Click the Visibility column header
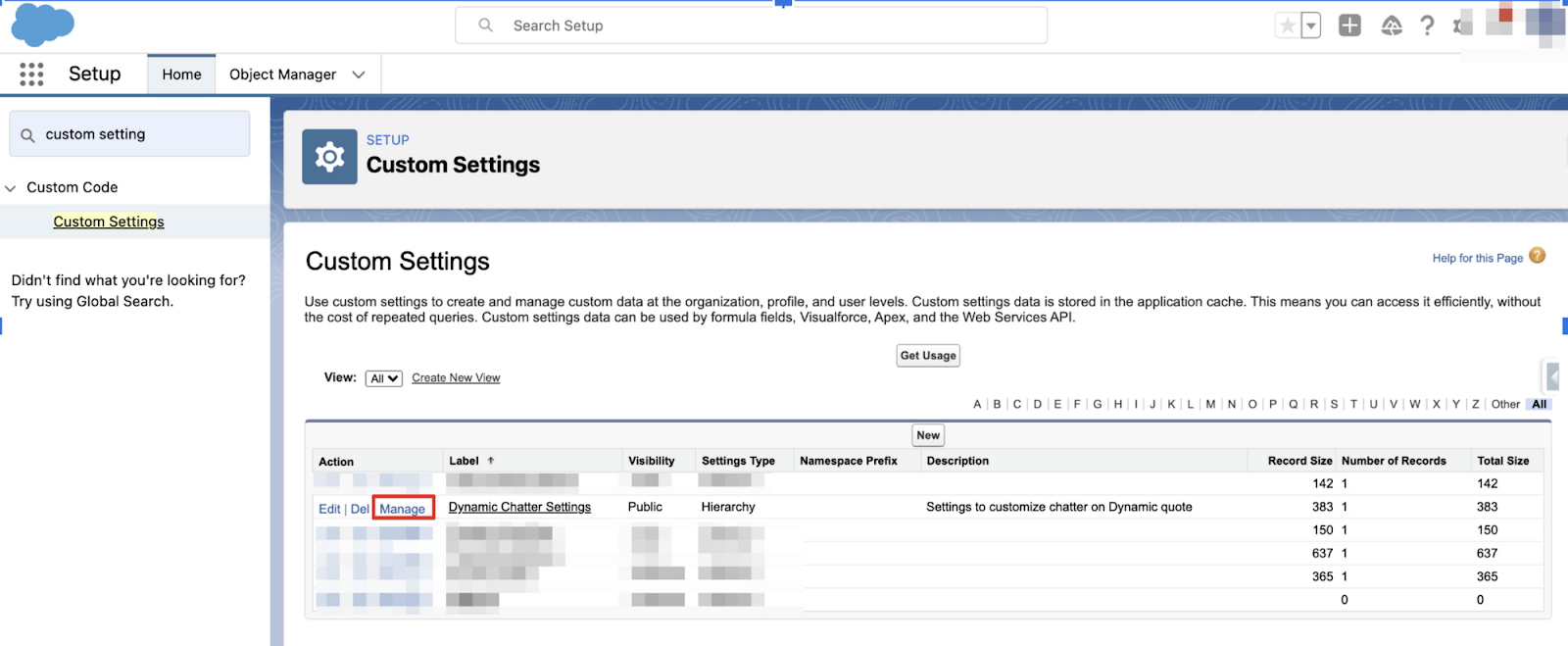Image resolution: width=1568 pixels, height=646 pixels. (x=652, y=461)
